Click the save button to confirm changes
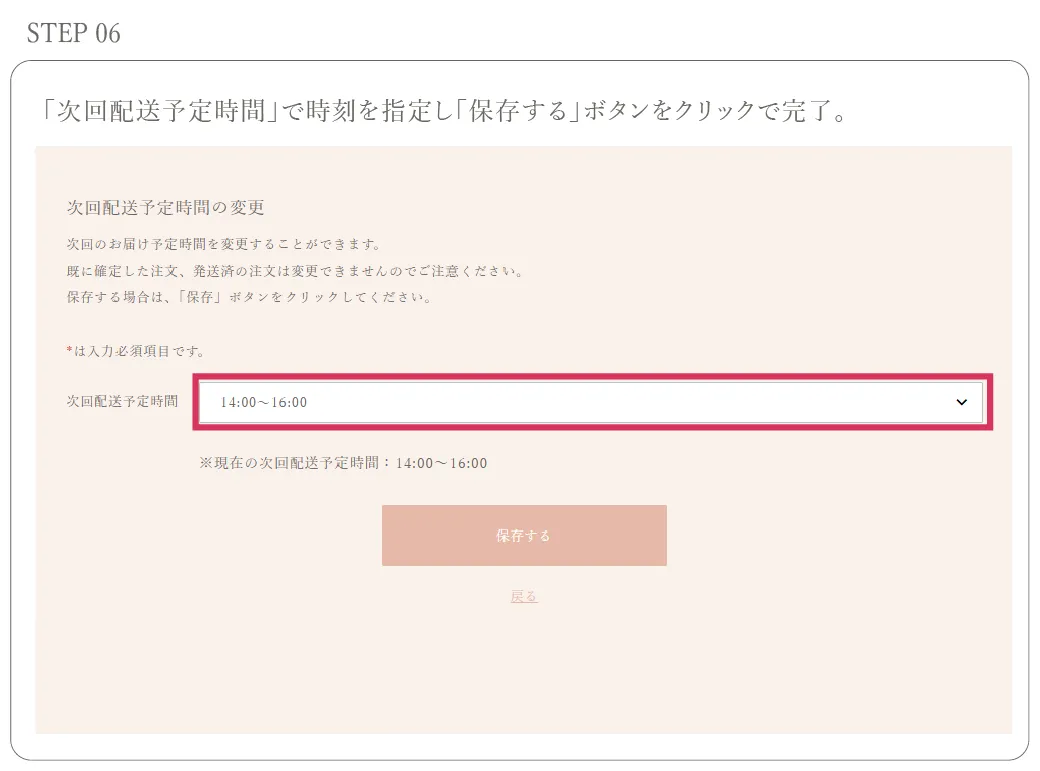The image size is (1040, 771). click(524, 535)
